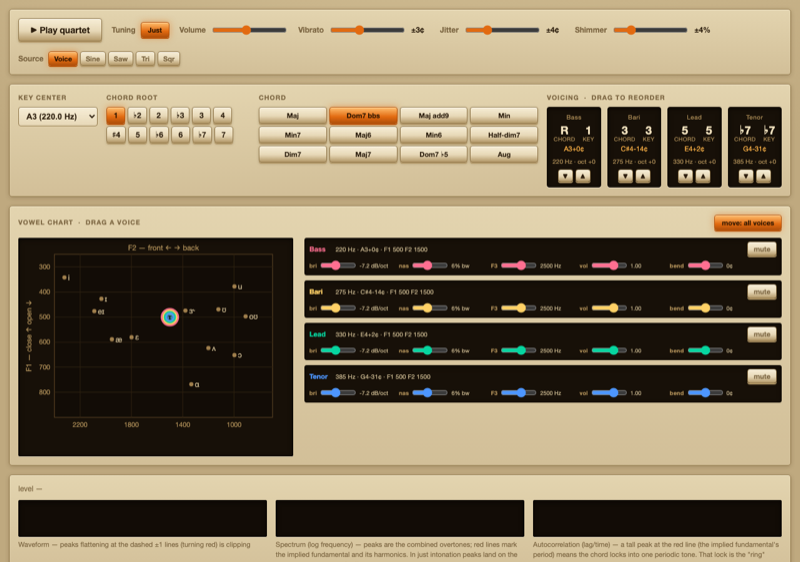Viewport: 800px width, 562px height.
Task: Raise Tenor voice octave with up arrow
Action: coord(763,176)
